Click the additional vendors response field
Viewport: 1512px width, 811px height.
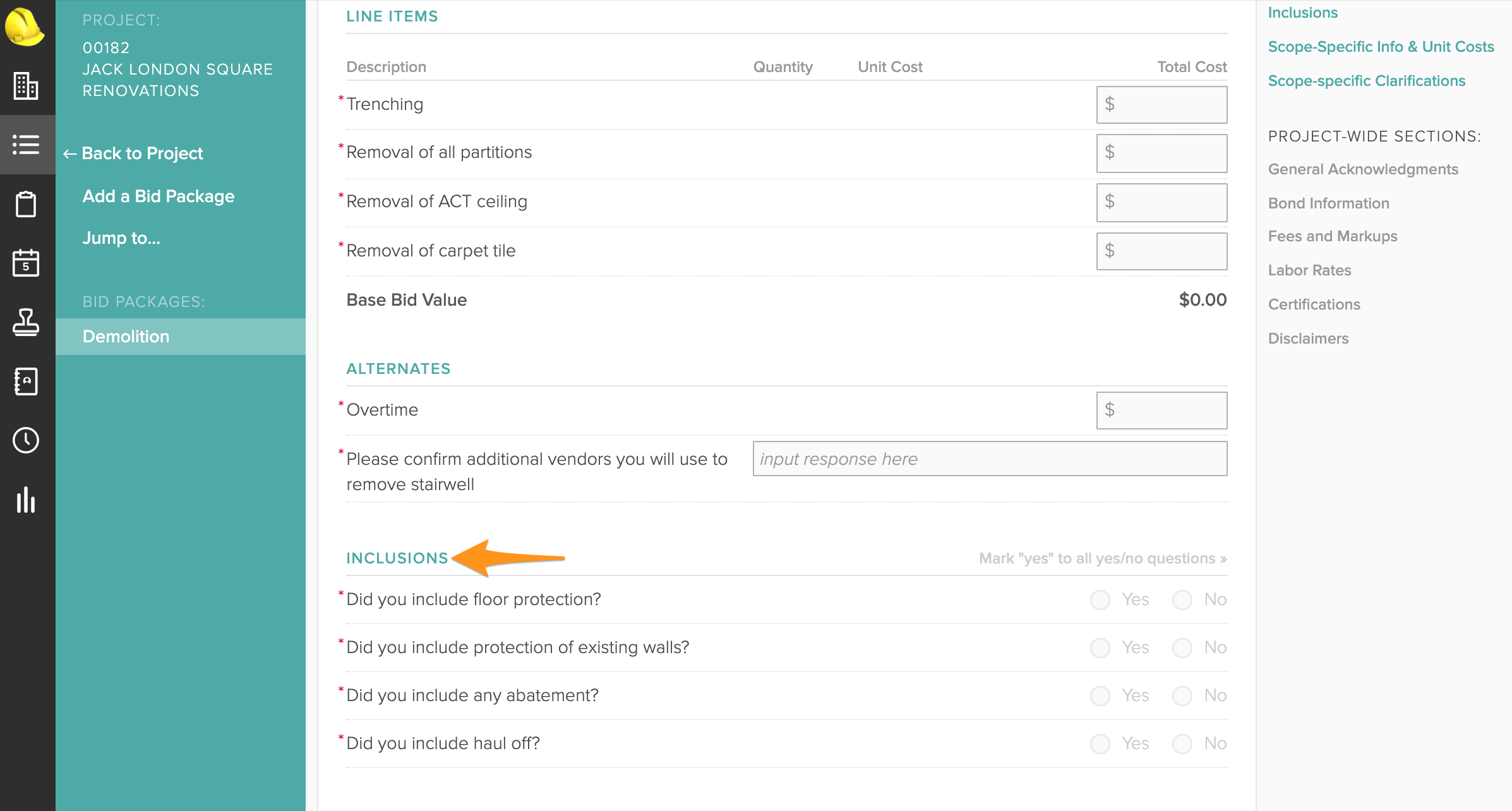tap(990, 459)
